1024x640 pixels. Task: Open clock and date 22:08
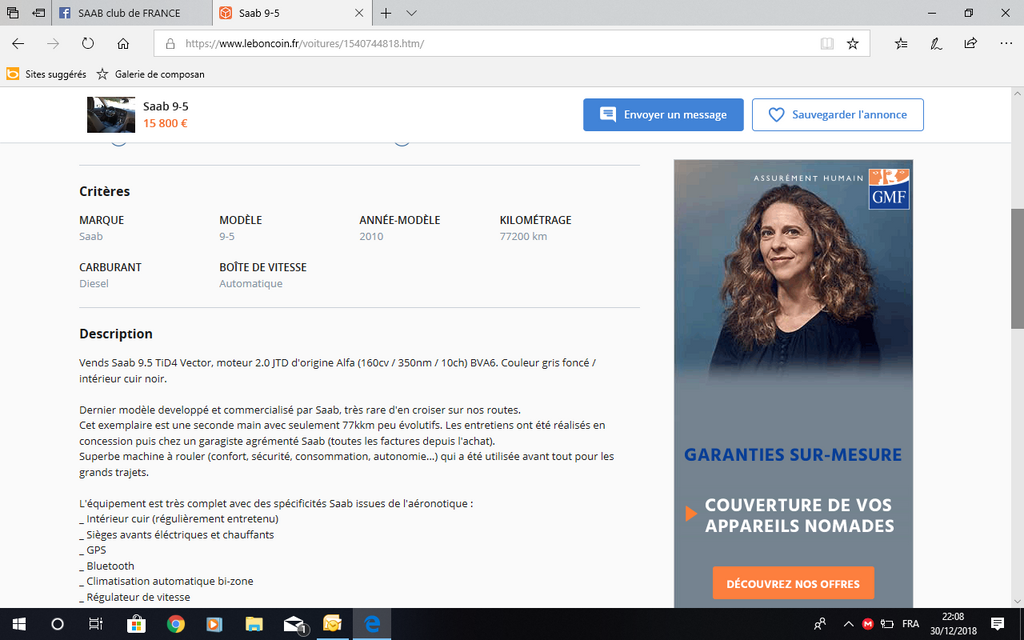pos(953,624)
